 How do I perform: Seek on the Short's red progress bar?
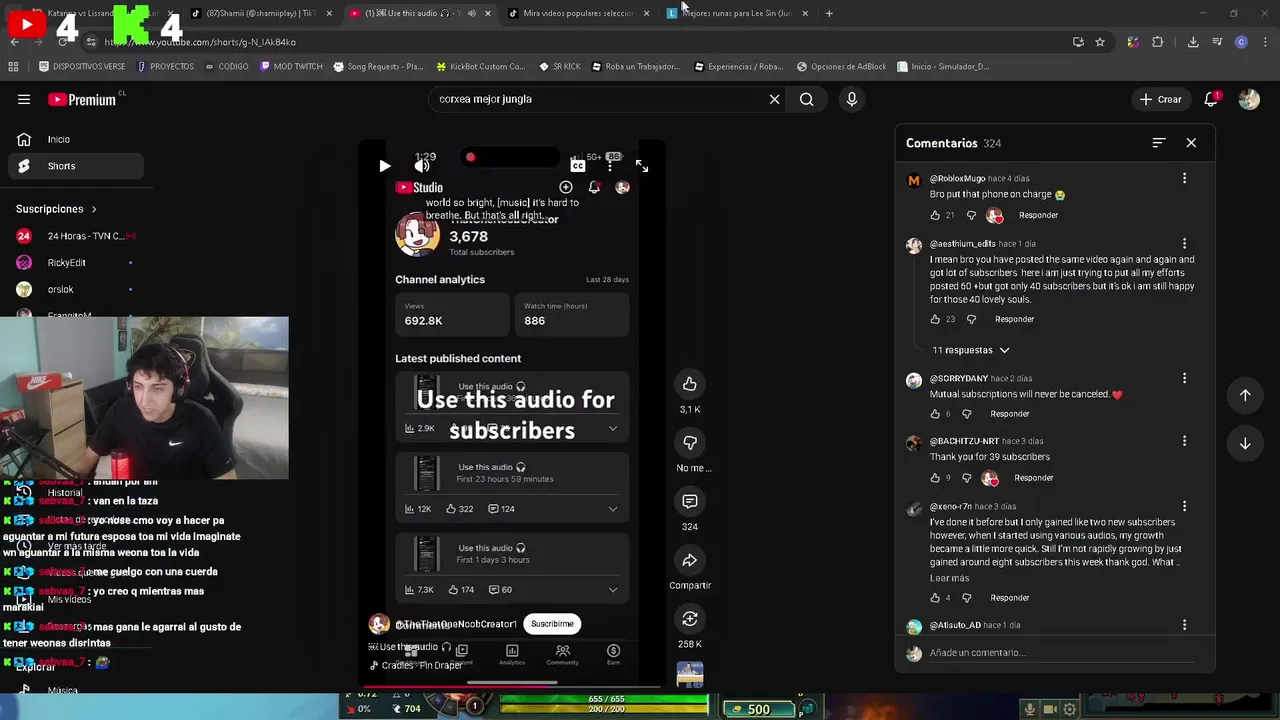pyautogui.click(x=511, y=687)
